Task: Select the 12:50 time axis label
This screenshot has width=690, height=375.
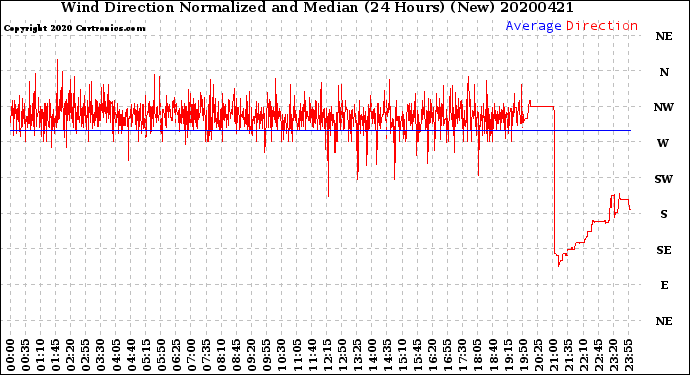Action: click(342, 355)
